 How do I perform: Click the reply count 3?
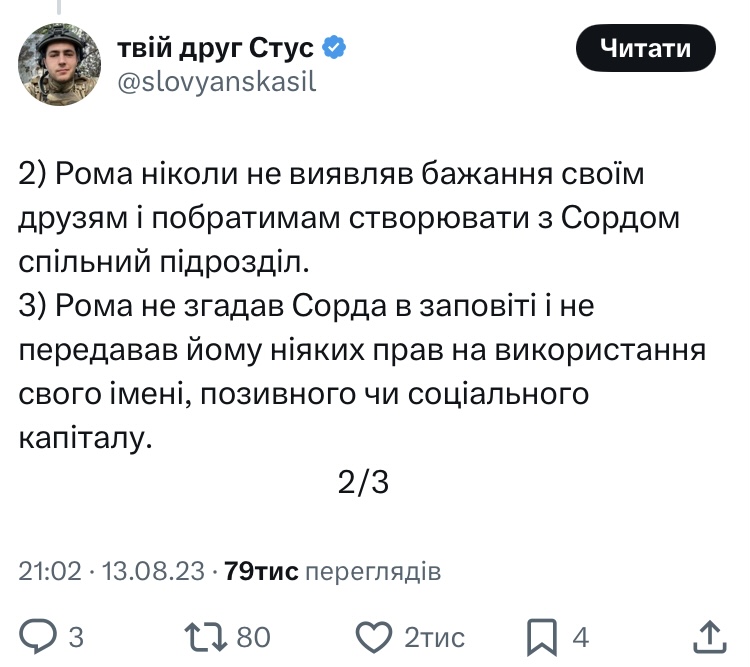click(x=76, y=636)
